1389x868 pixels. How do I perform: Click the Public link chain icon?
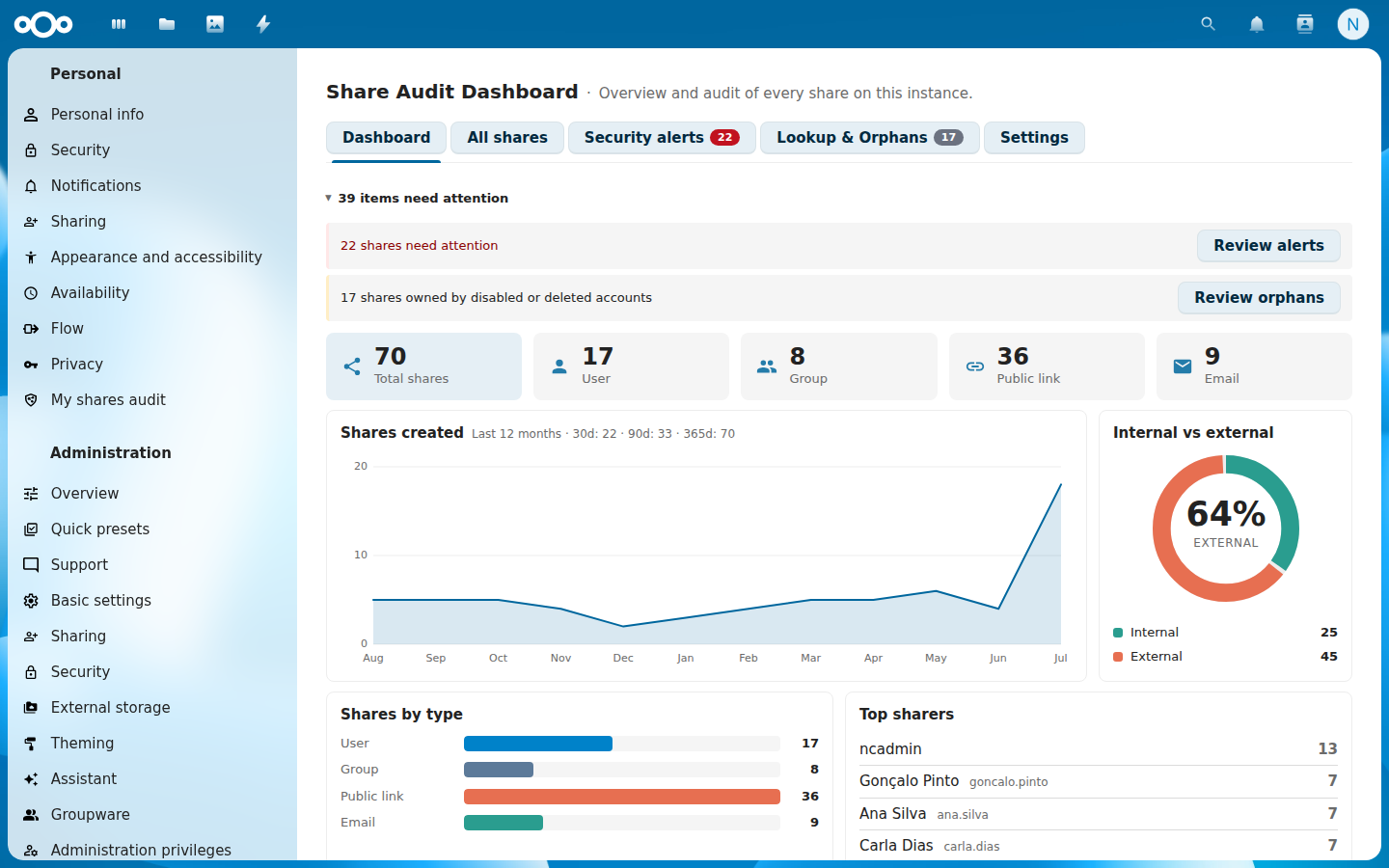(975, 366)
